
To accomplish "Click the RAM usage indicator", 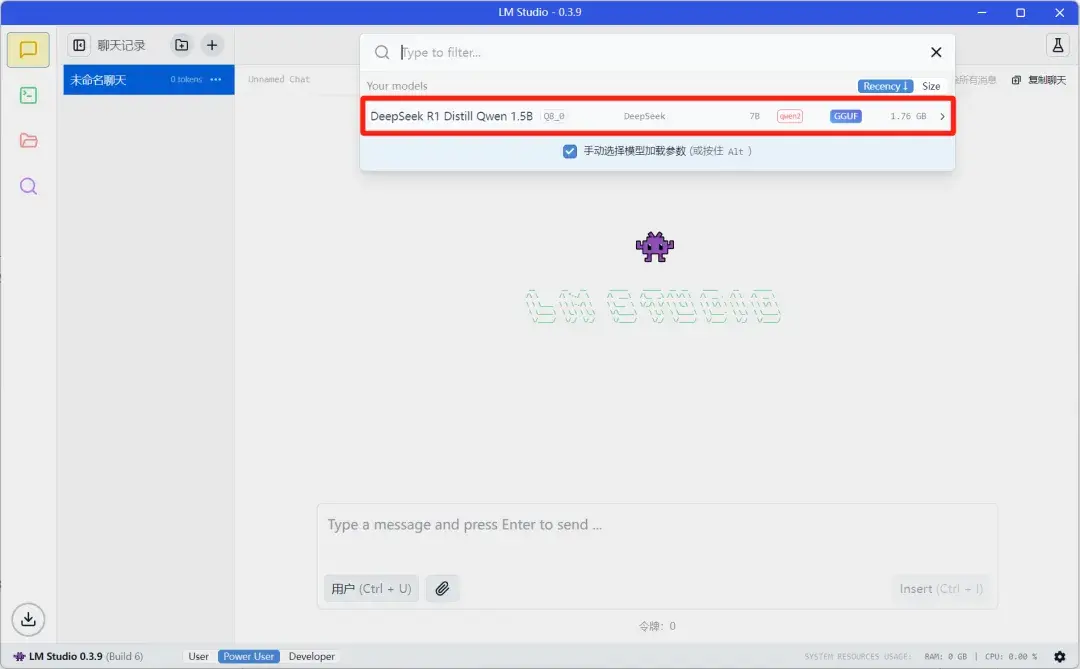I will (946, 657).
